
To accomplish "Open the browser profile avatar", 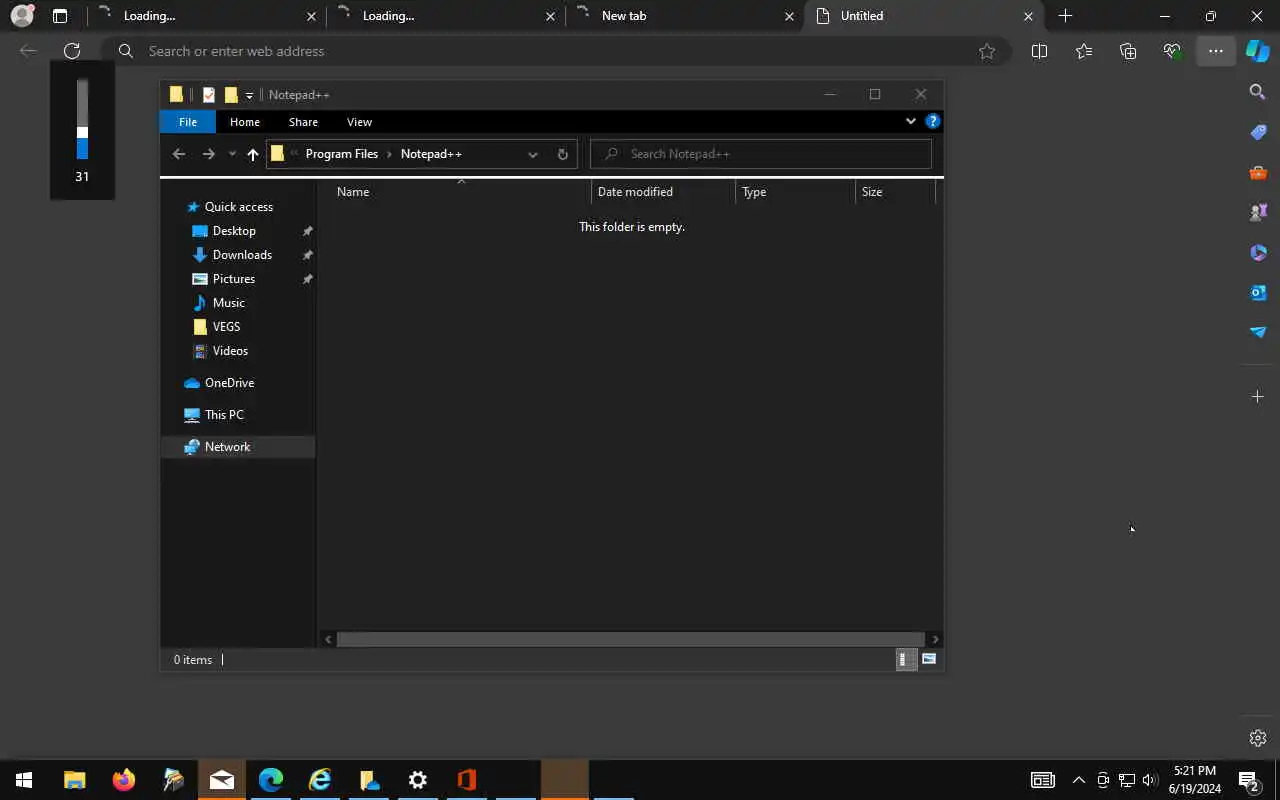I will 22,16.
